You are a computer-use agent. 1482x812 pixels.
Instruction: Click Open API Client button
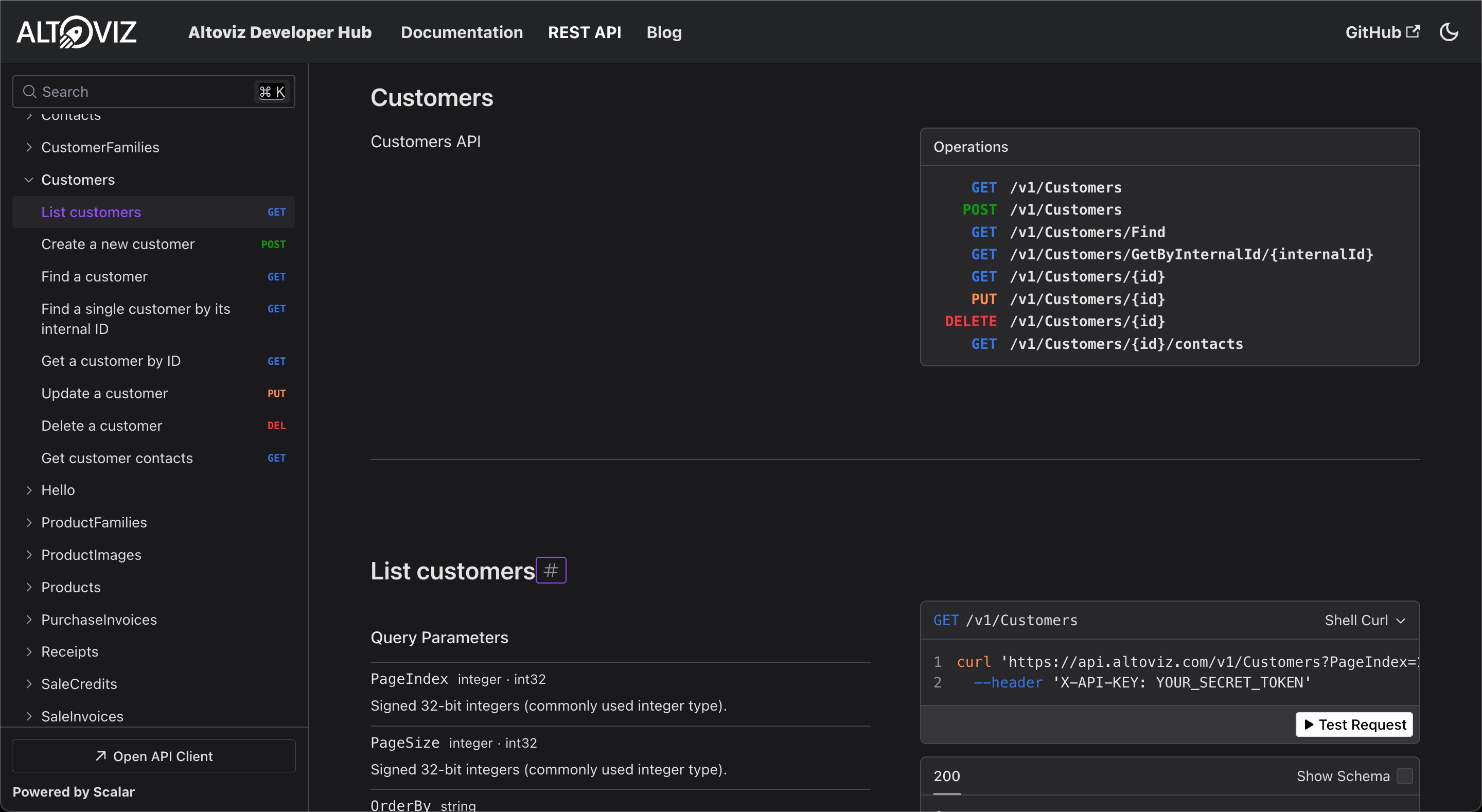[x=154, y=756]
